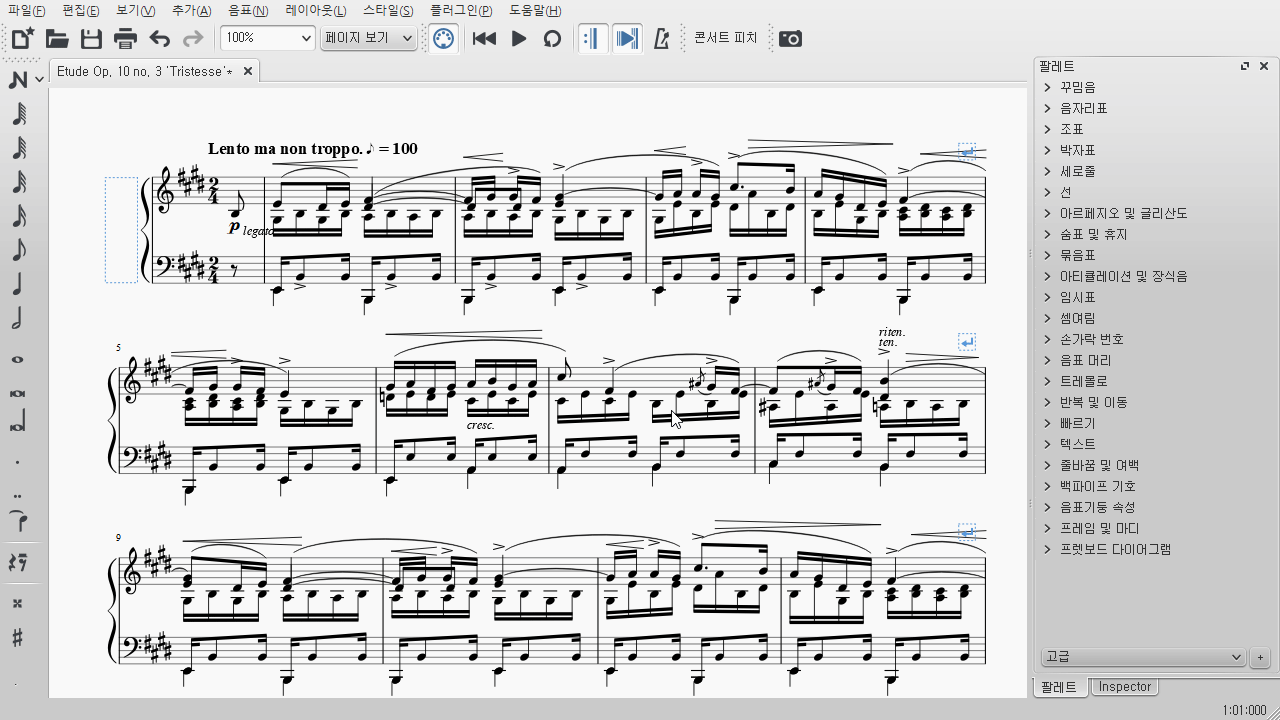Click the Undo arrow icon
Viewport: 1280px width, 720px height.
click(159, 39)
